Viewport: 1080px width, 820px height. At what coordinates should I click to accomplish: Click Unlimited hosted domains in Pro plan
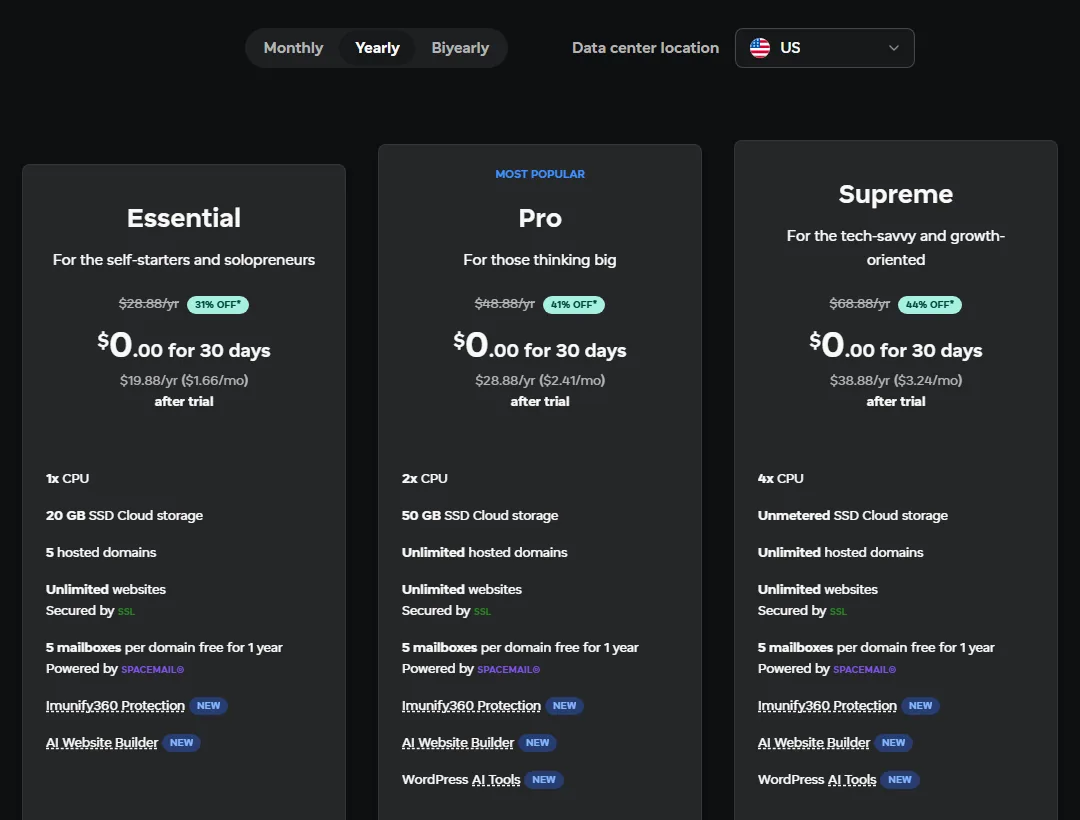485,552
